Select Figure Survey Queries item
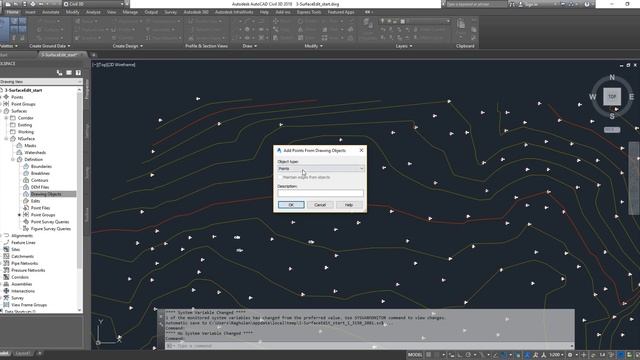This screenshot has height=360, width=640. coord(51,229)
